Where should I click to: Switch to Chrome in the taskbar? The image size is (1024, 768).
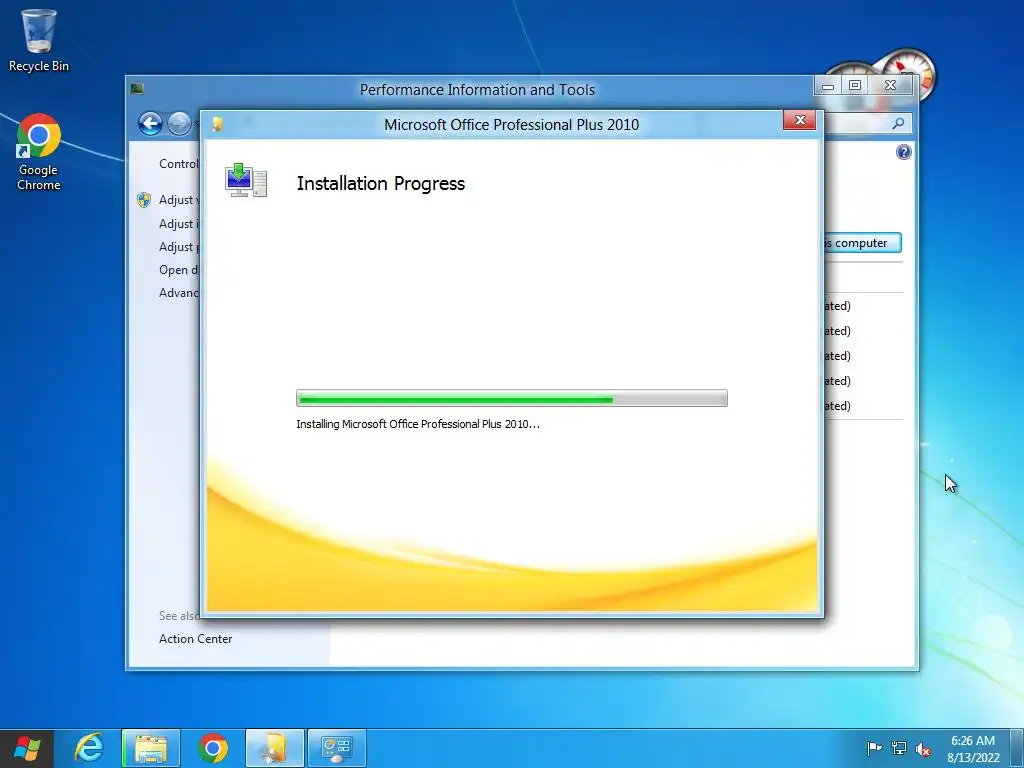point(213,748)
